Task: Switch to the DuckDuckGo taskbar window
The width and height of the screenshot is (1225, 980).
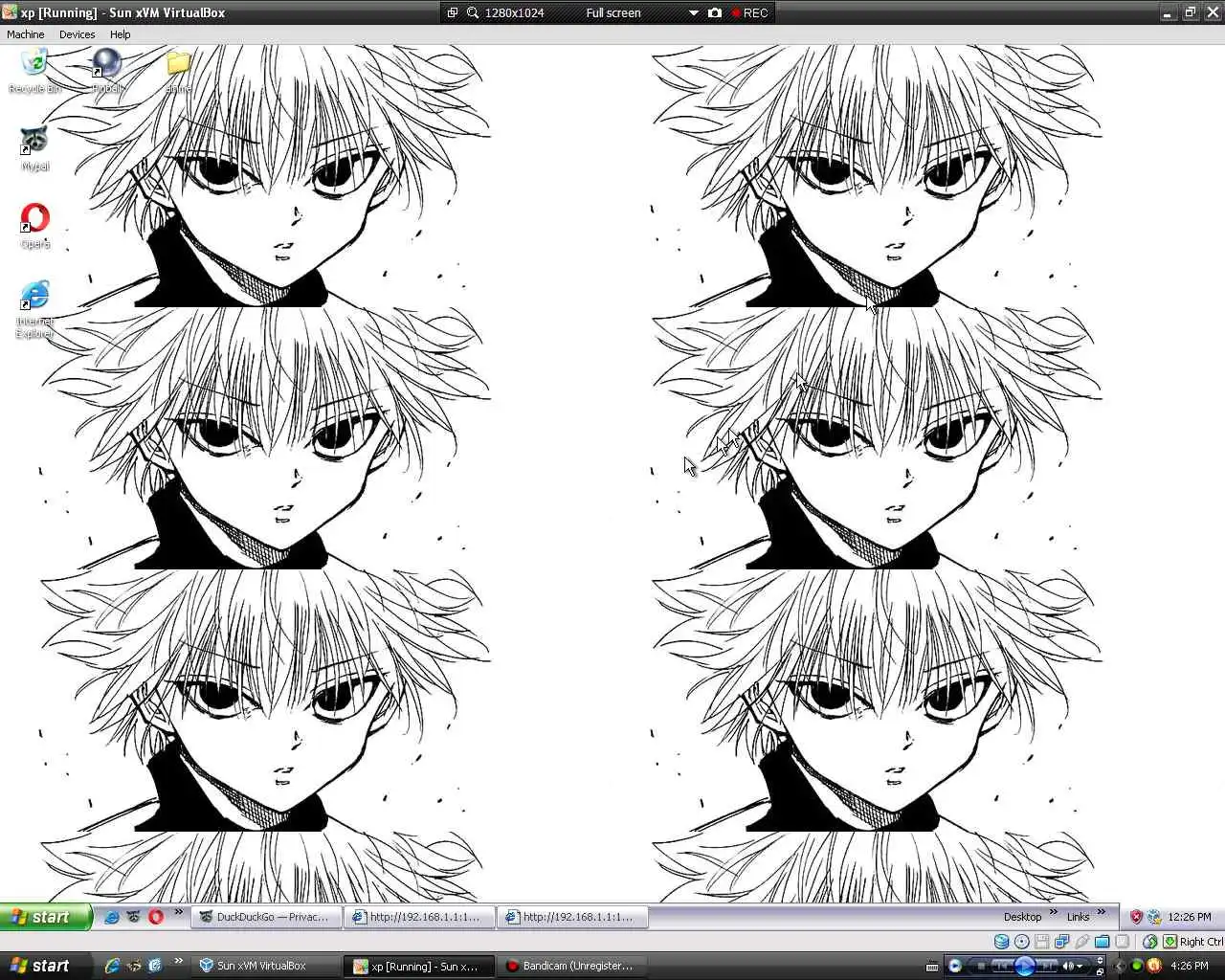Action: click(x=265, y=917)
